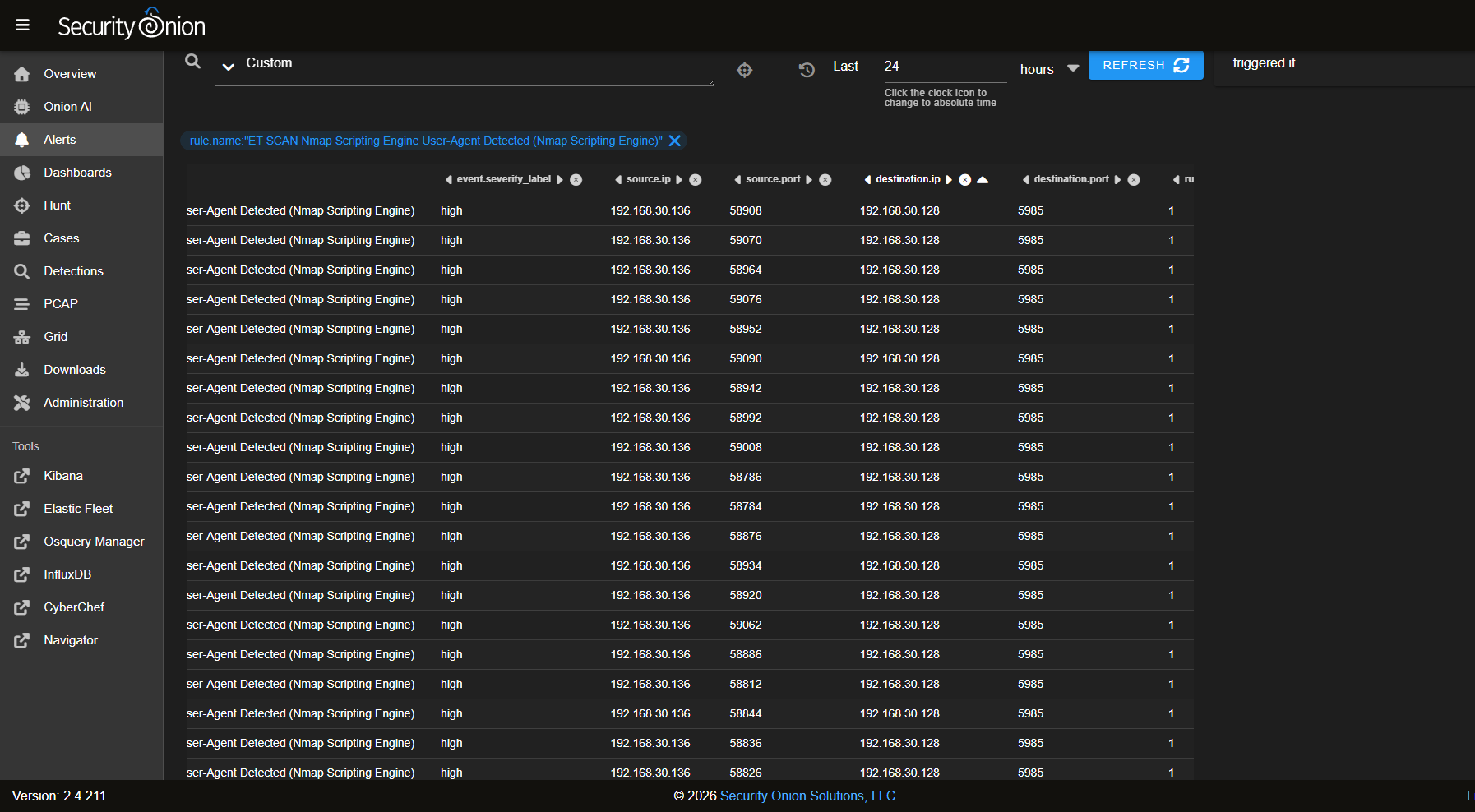Image resolution: width=1475 pixels, height=812 pixels.
Task: Click the crosshair auto-refresh target icon
Action: [x=744, y=70]
